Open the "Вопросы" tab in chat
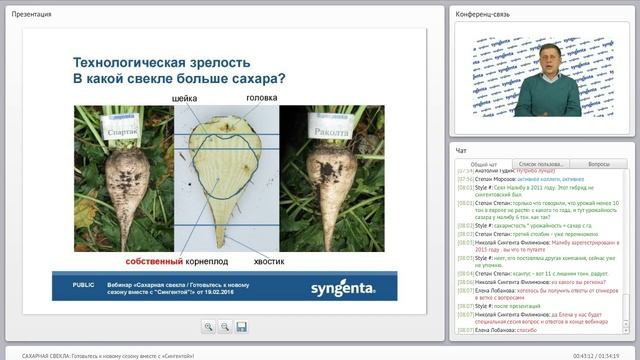 [x=599, y=164]
